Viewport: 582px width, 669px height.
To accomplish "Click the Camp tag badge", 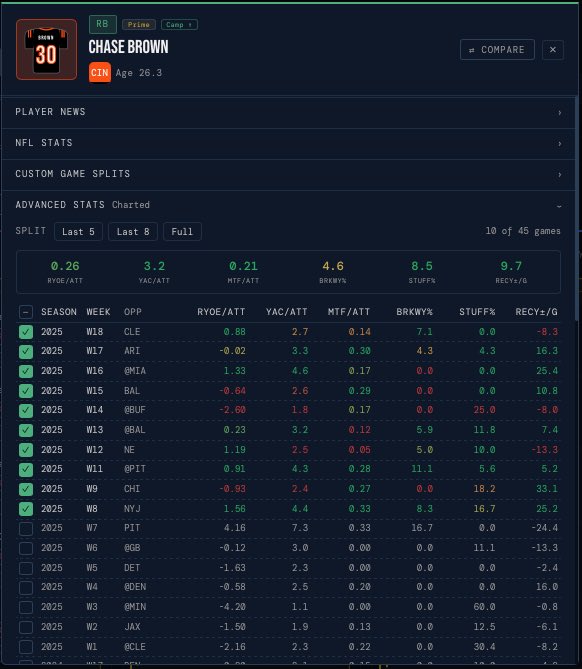I will (179, 25).
